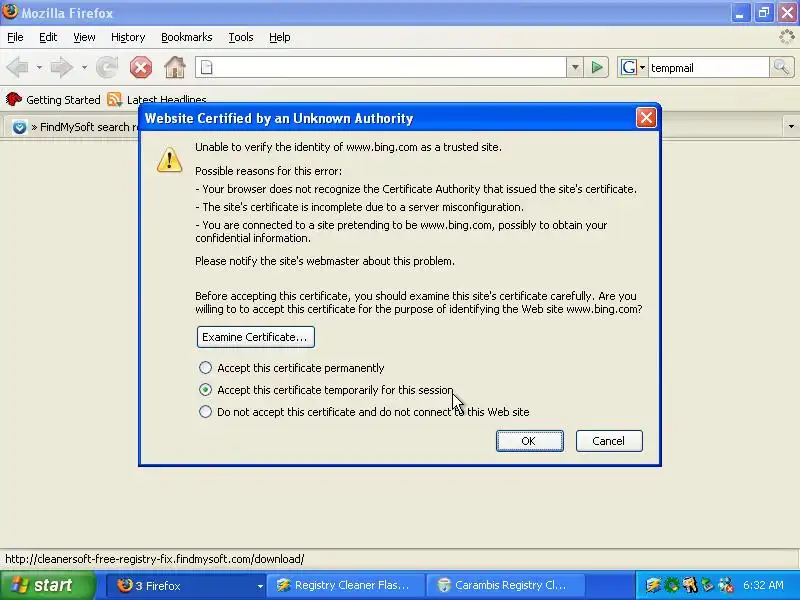Click the red Stop loading icon

(141, 67)
